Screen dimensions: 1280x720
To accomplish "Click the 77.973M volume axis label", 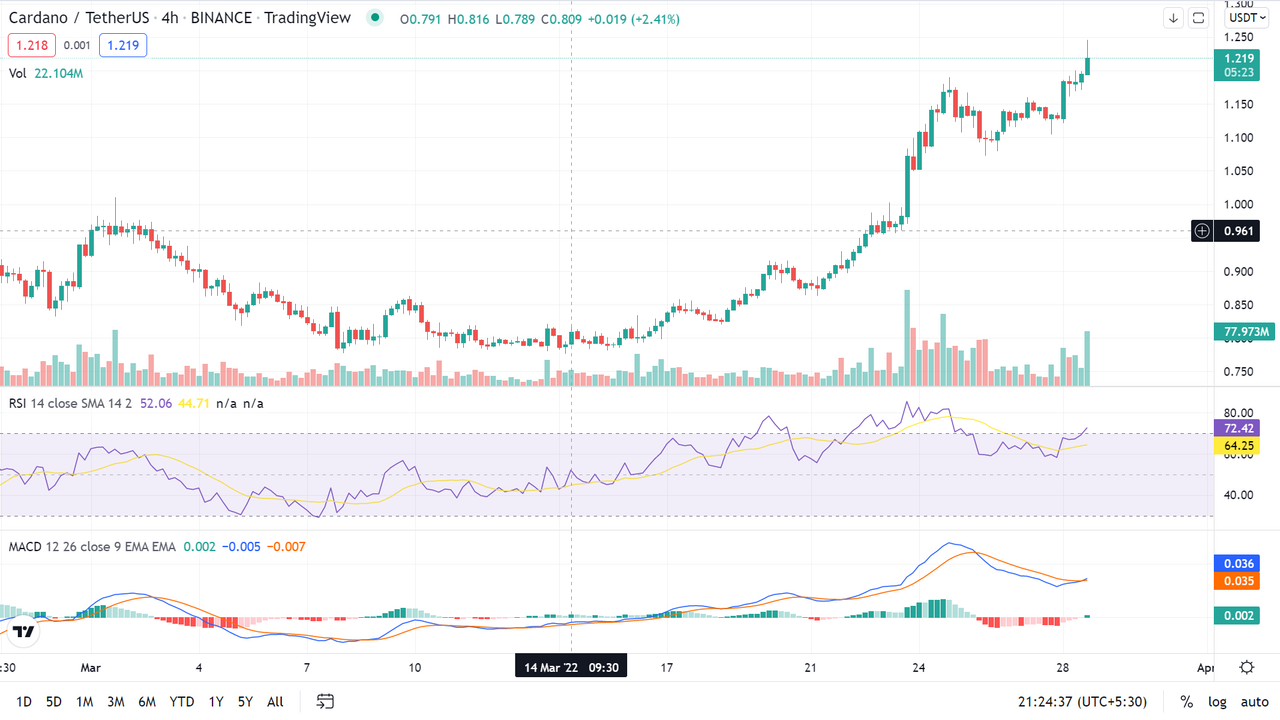I will click(1245, 332).
